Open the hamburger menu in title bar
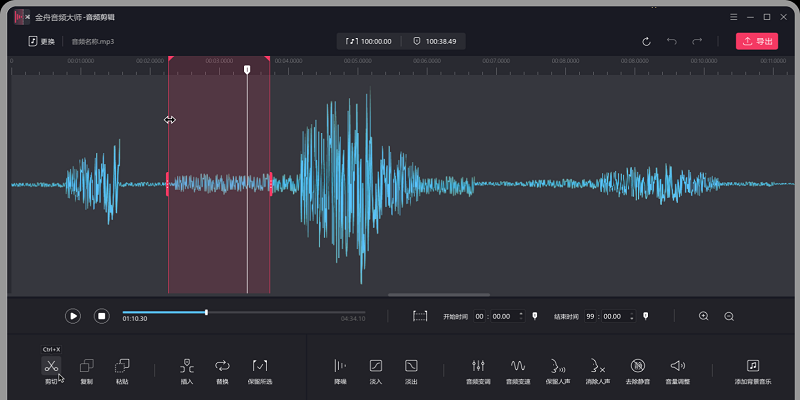This screenshot has width=800, height=400. pos(733,17)
